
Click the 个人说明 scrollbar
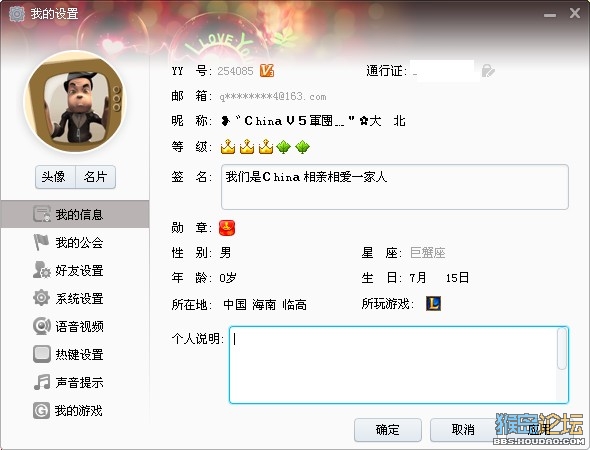pyautogui.click(x=562, y=349)
